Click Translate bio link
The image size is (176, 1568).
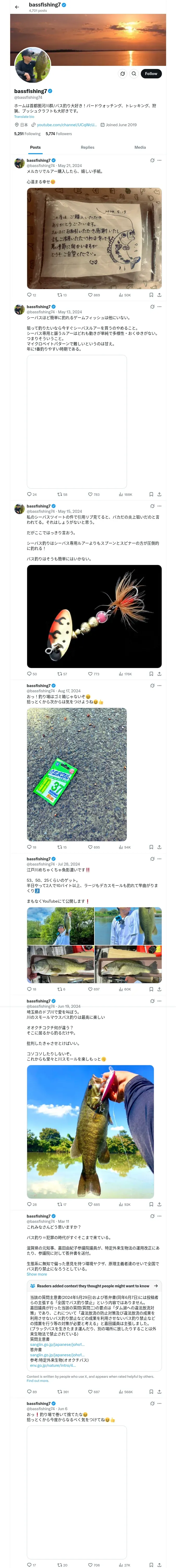click(24, 117)
